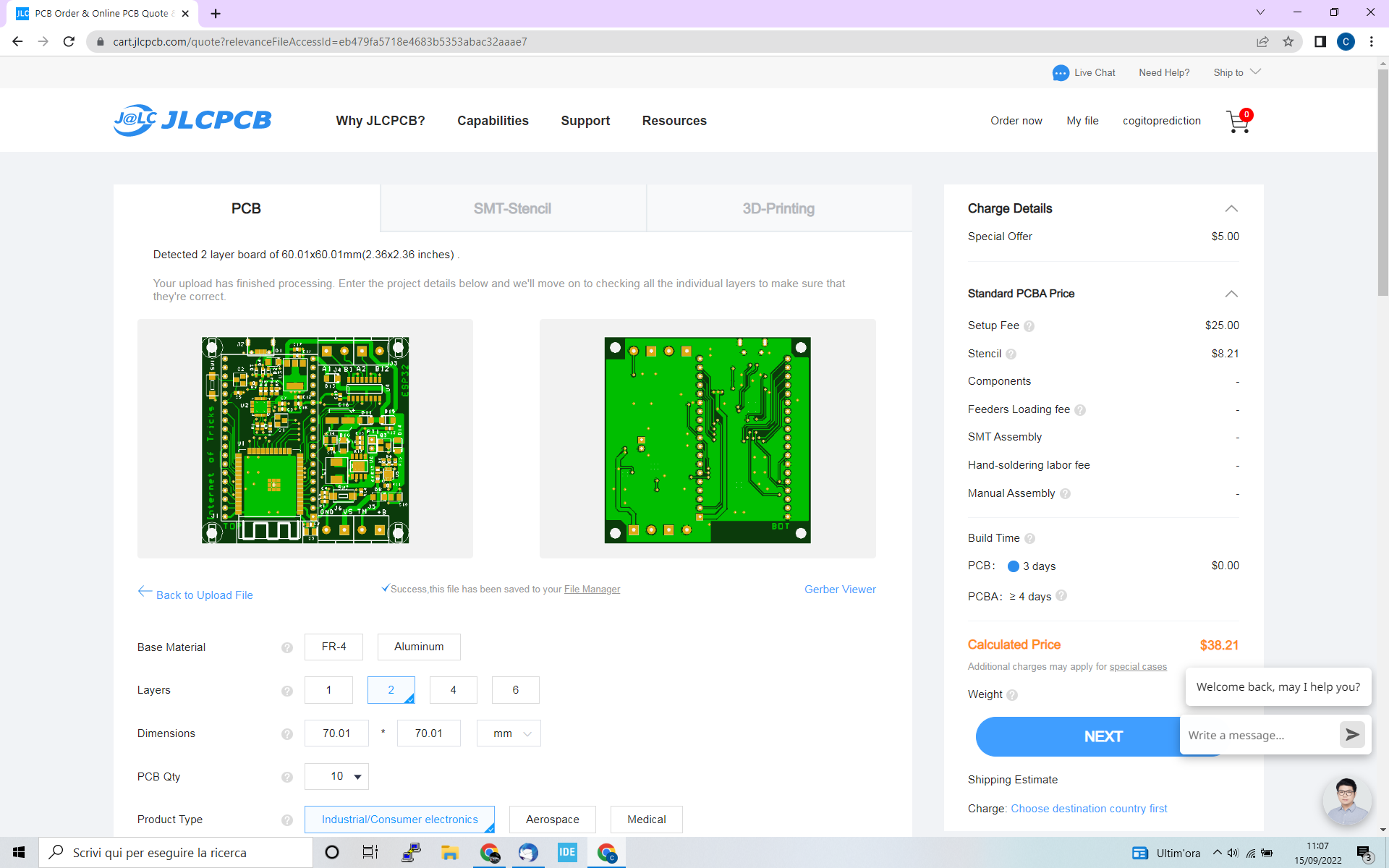
Task: Select 4 layers option
Action: click(x=453, y=690)
